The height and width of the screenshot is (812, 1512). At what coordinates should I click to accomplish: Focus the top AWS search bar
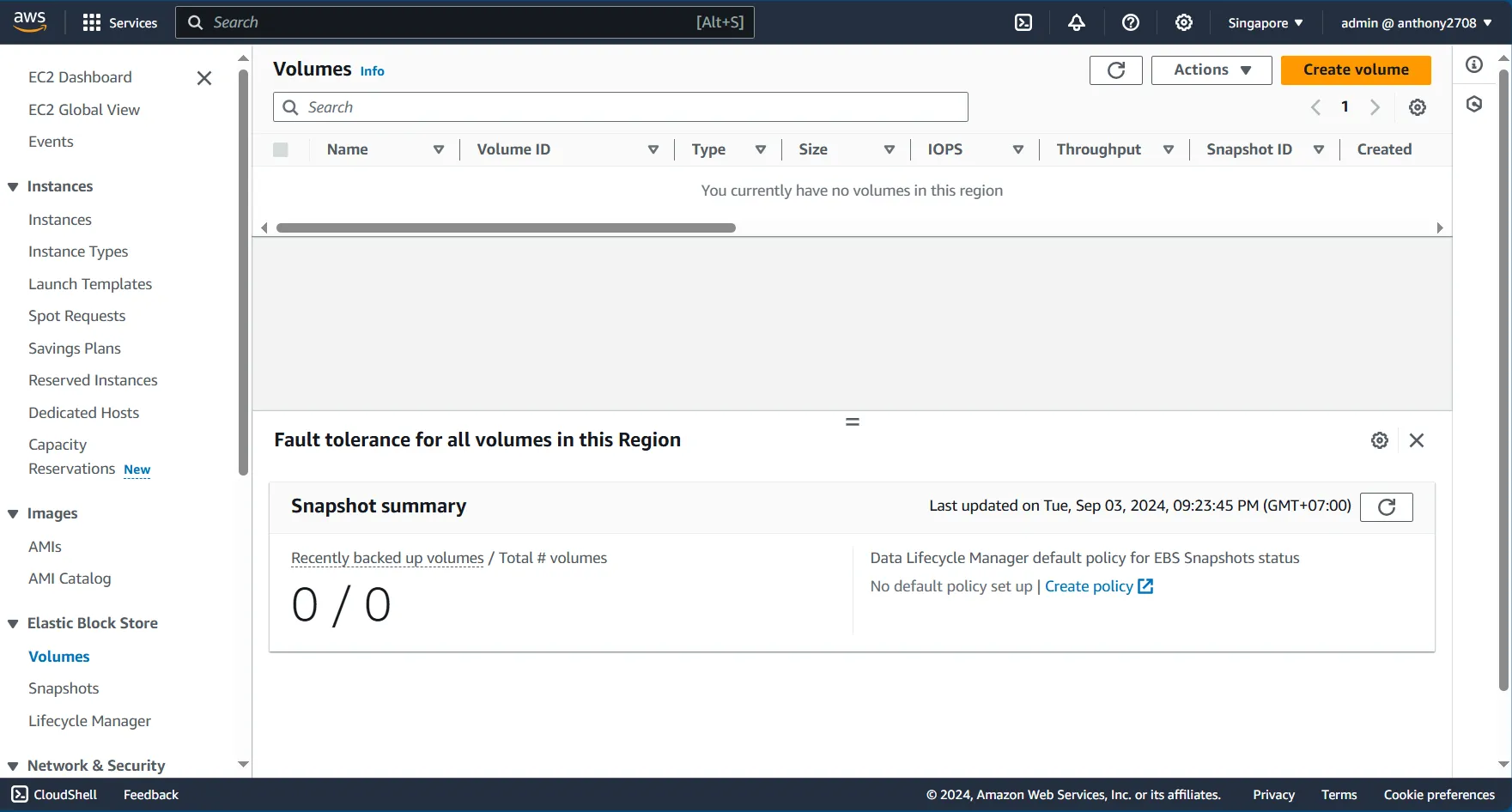[465, 22]
